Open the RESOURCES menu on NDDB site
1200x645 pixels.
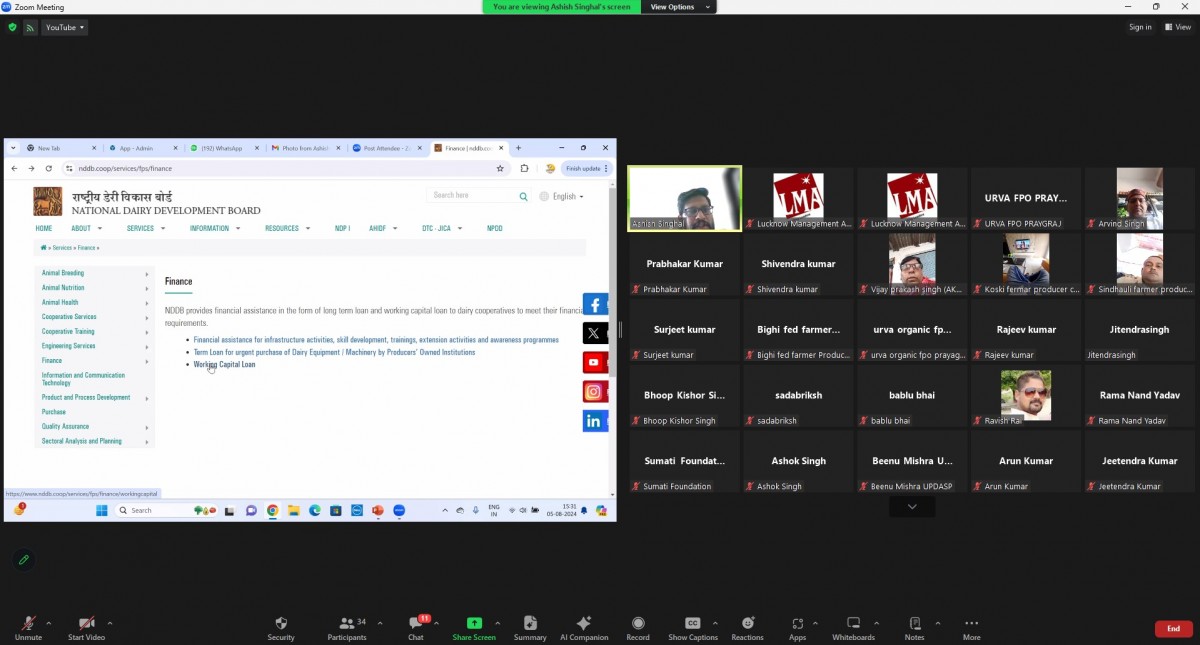(x=286, y=228)
